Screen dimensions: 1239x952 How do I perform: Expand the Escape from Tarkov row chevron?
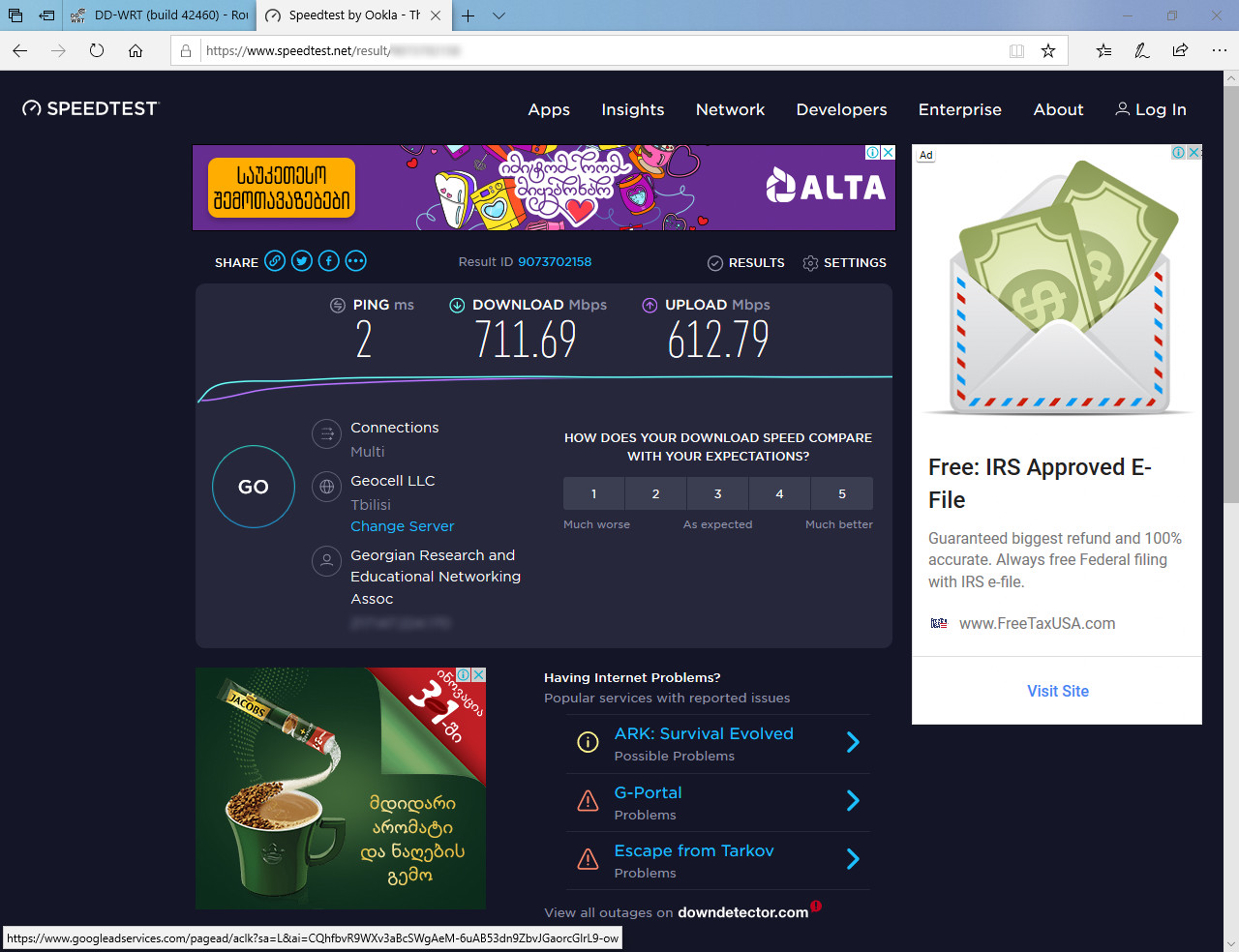coord(853,859)
